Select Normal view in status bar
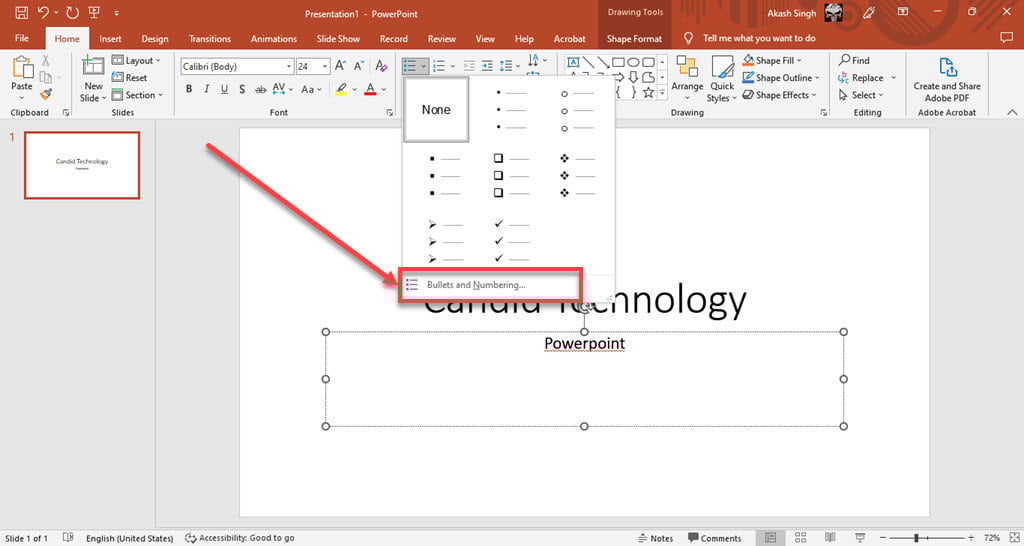Viewport: 1024px width, 546px height. click(771, 538)
